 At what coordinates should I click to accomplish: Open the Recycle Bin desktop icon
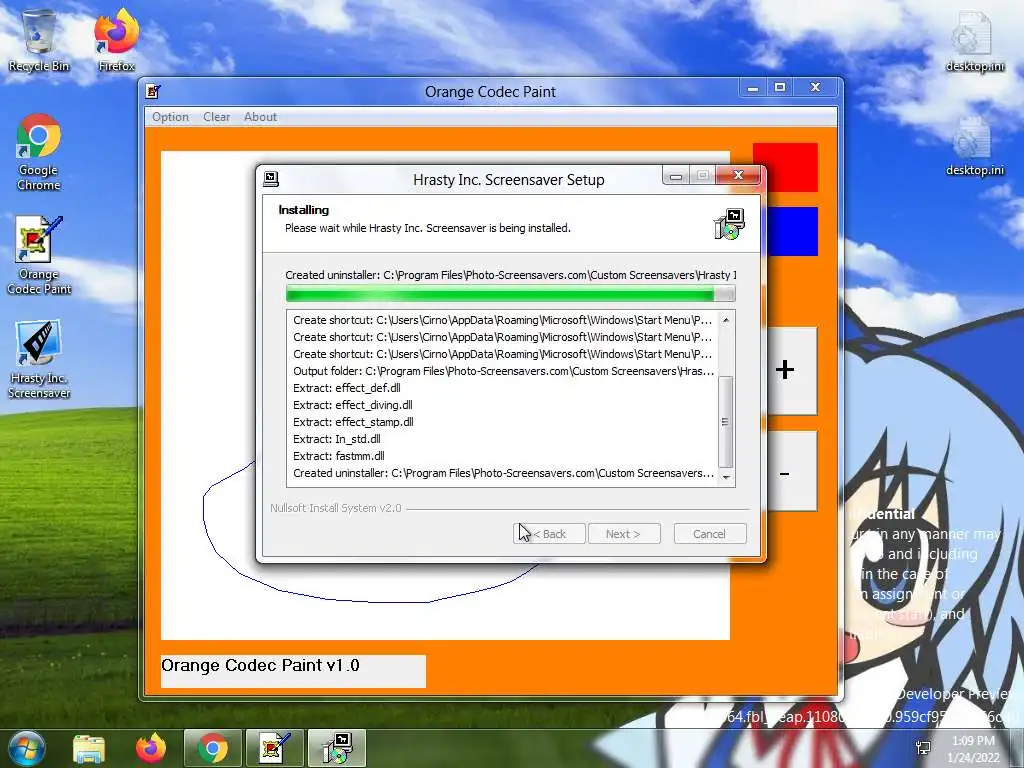pos(39,40)
